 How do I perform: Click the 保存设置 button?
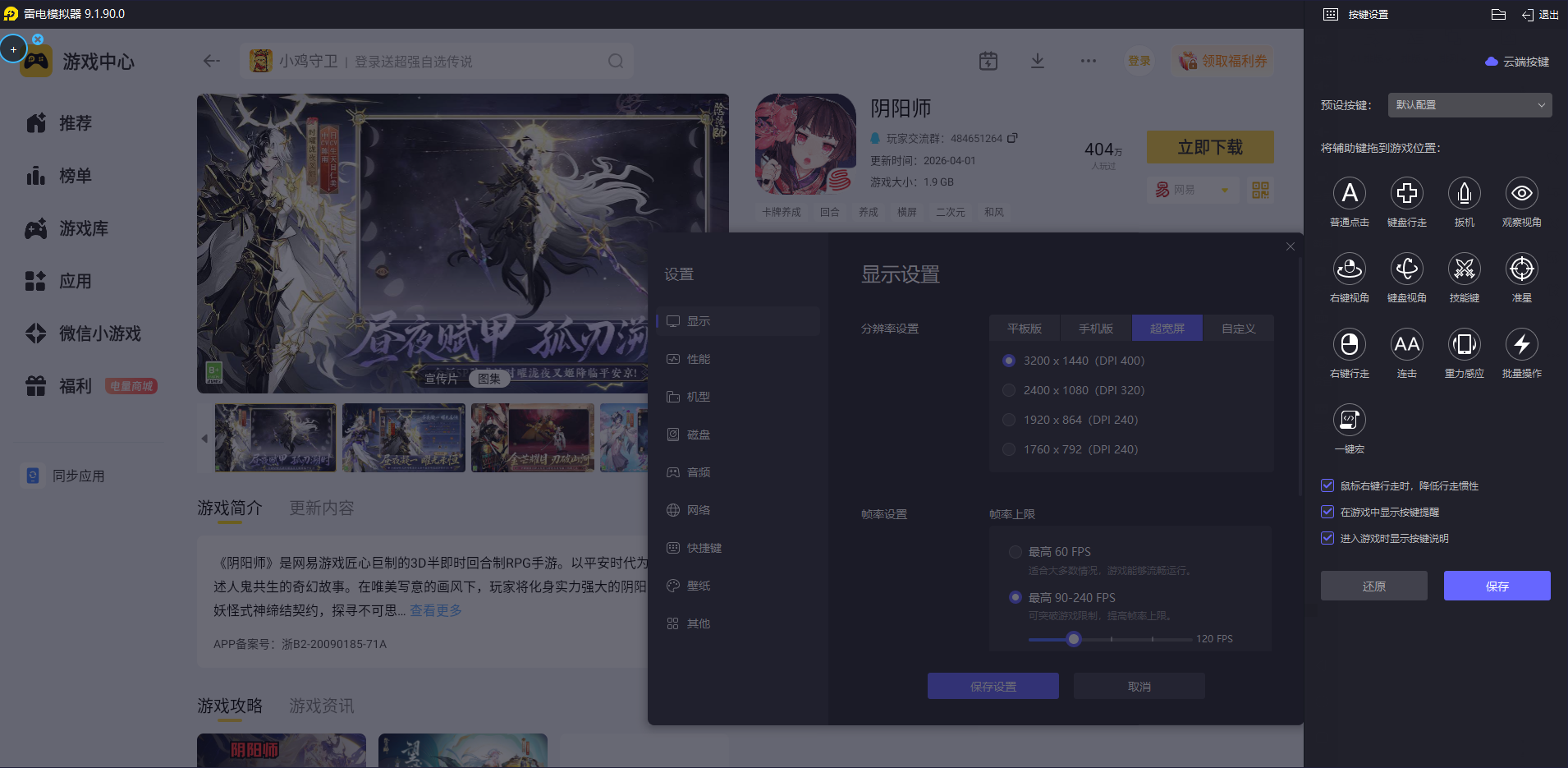[993, 686]
